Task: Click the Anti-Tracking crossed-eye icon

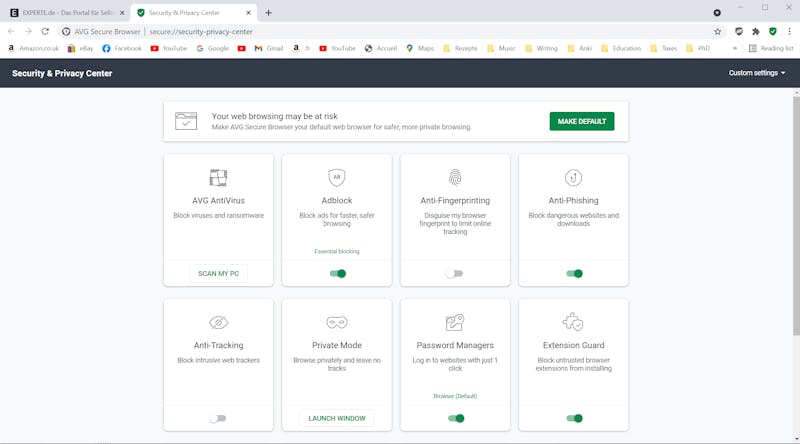Action: (218, 323)
